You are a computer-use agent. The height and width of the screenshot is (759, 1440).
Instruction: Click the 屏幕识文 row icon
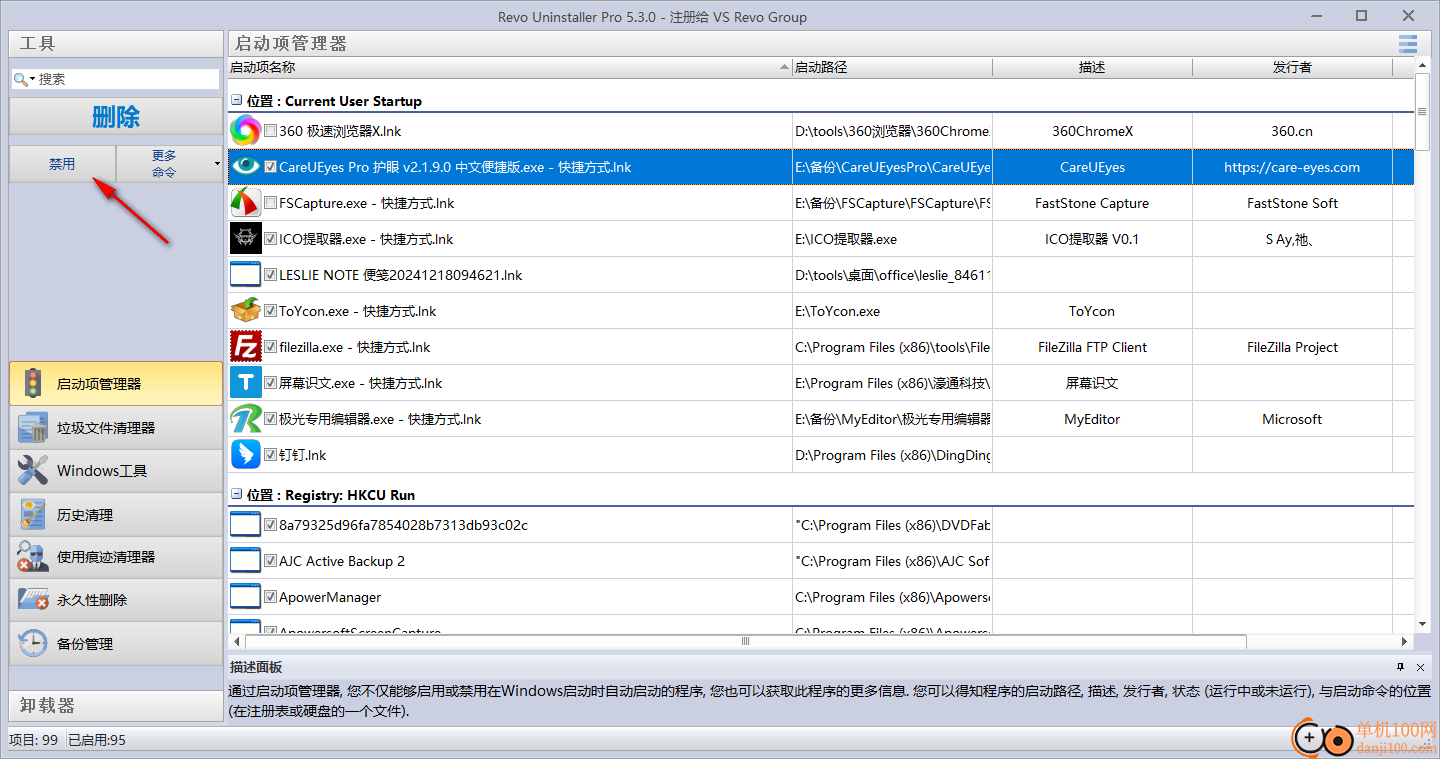pyautogui.click(x=245, y=383)
